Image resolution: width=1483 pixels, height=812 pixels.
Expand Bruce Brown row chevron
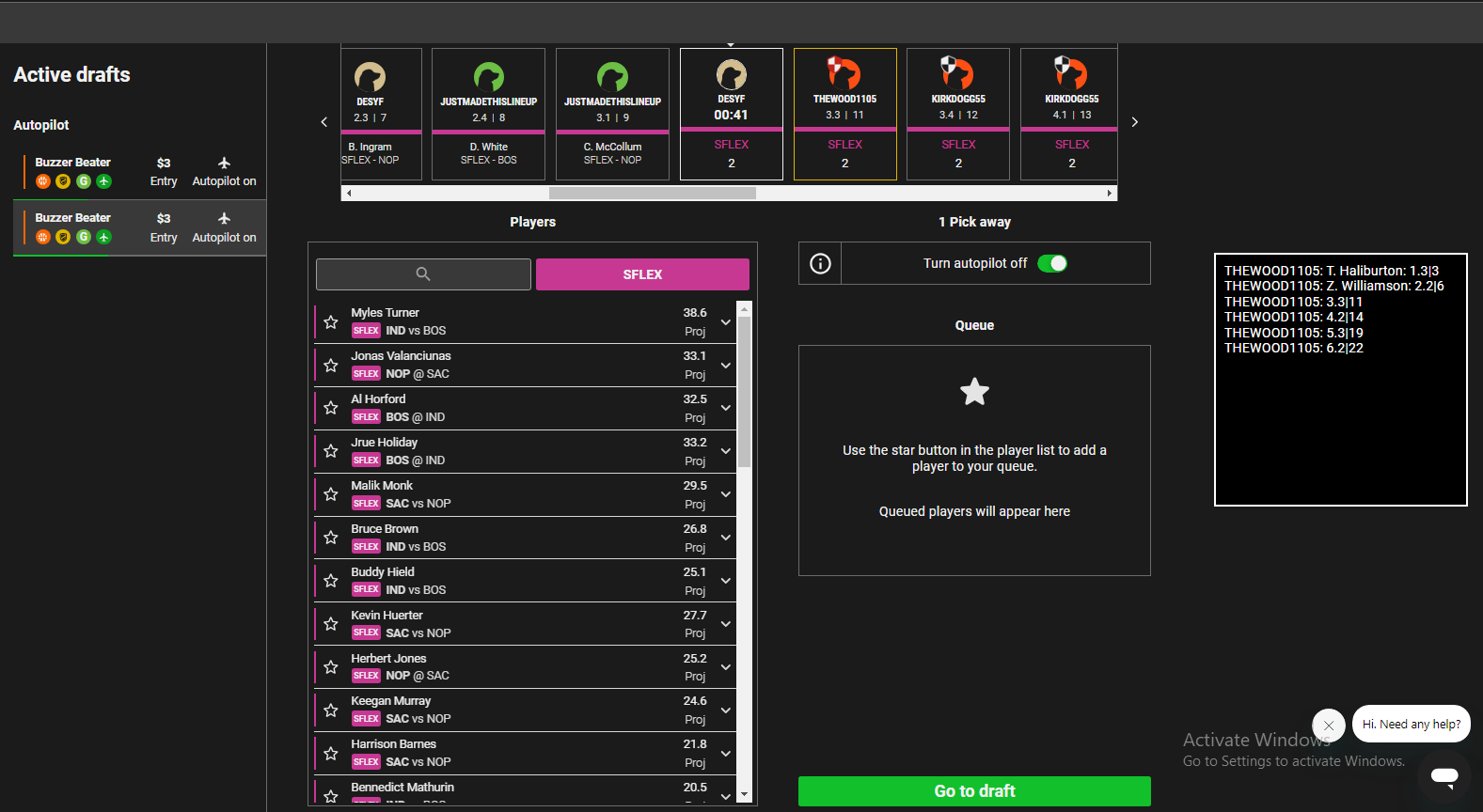pyautogui.click(x=726, y=538)
